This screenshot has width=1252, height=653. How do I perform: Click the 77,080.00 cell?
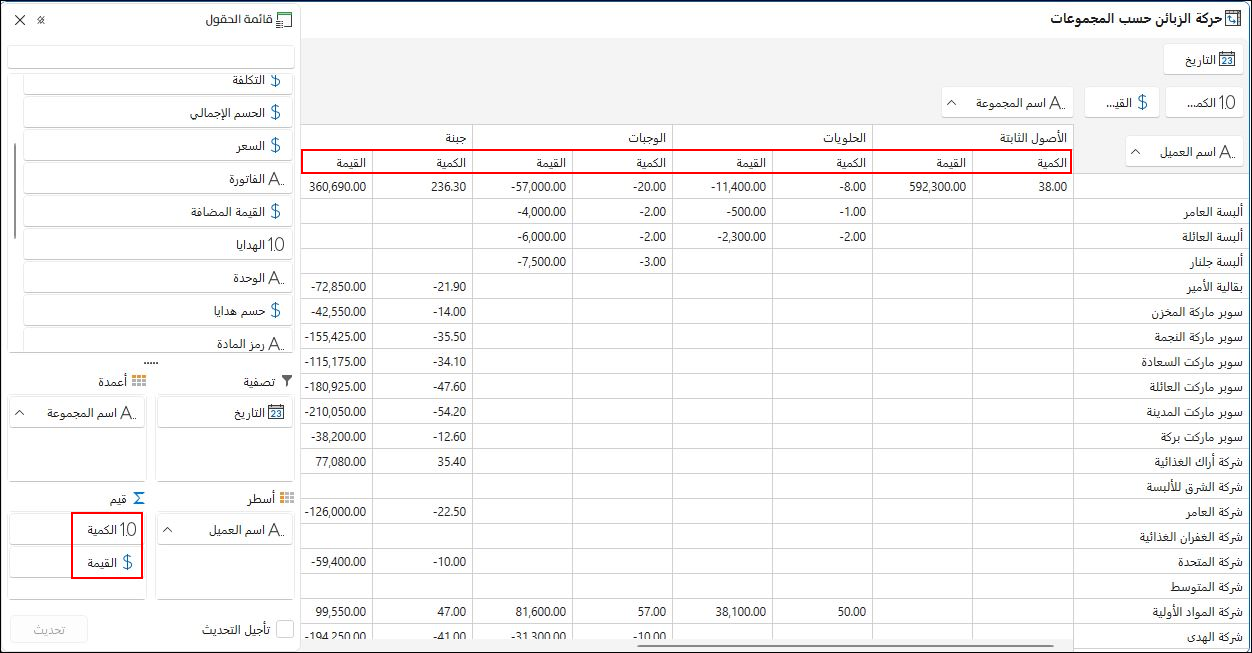tap(337, 462)
